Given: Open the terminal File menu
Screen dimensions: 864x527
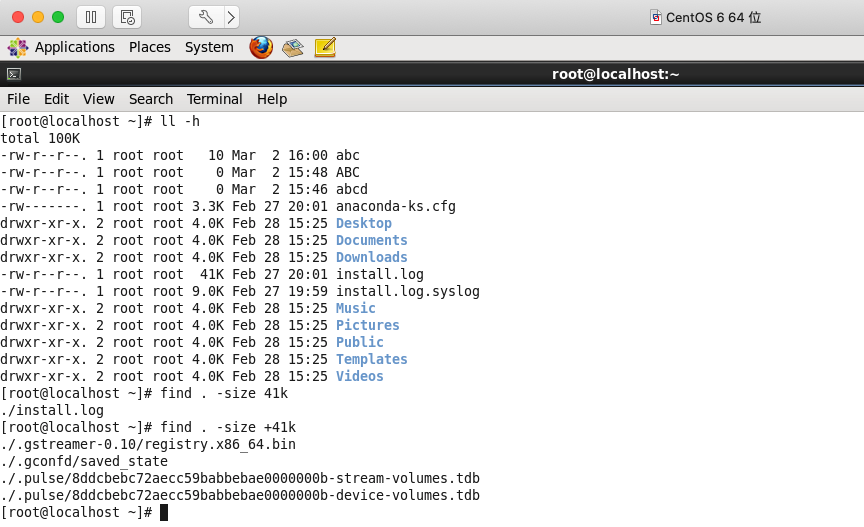Looking at the screenshot, I should point(18,99).
